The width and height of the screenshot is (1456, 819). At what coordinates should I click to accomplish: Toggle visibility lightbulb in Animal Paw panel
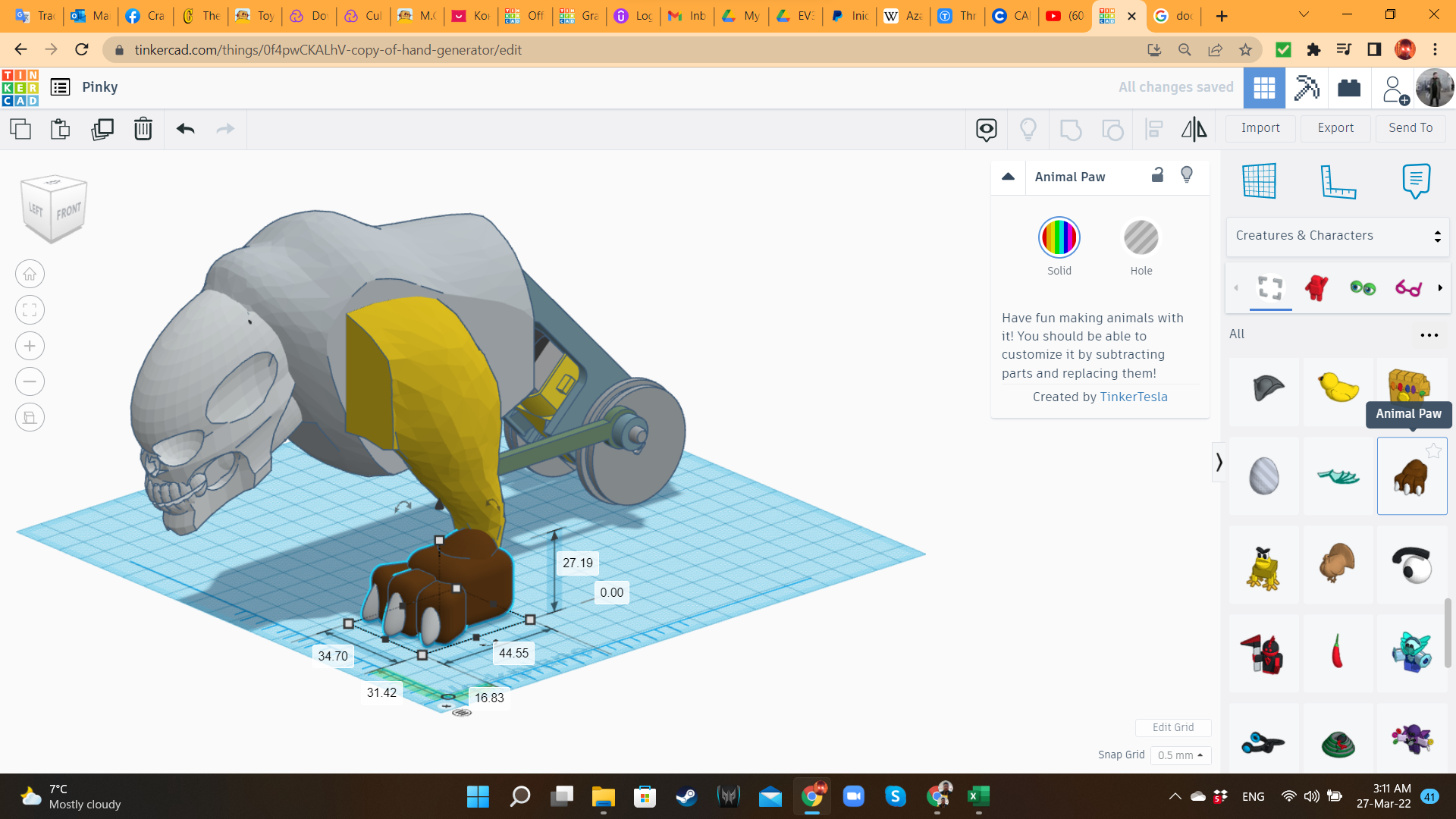click(x=1187, y=175)
